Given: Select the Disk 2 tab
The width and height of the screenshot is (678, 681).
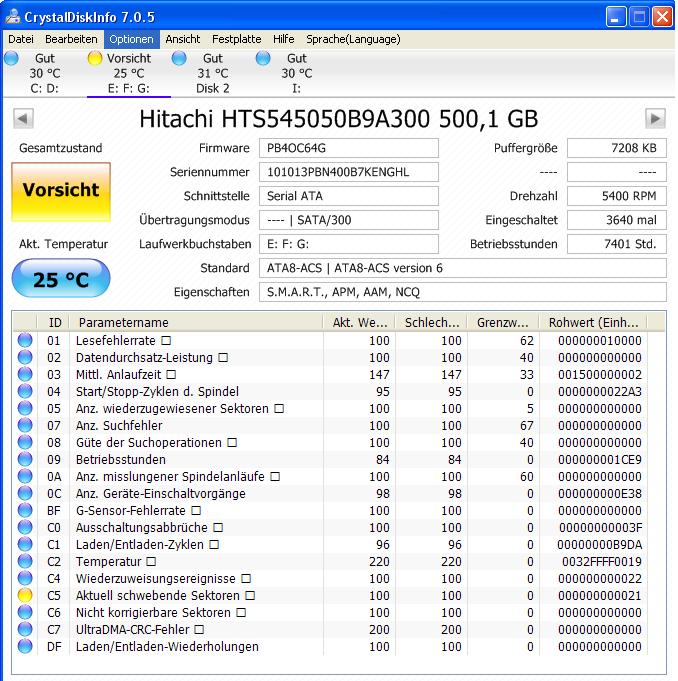Looking at the screenshot, I should (212, 73).
